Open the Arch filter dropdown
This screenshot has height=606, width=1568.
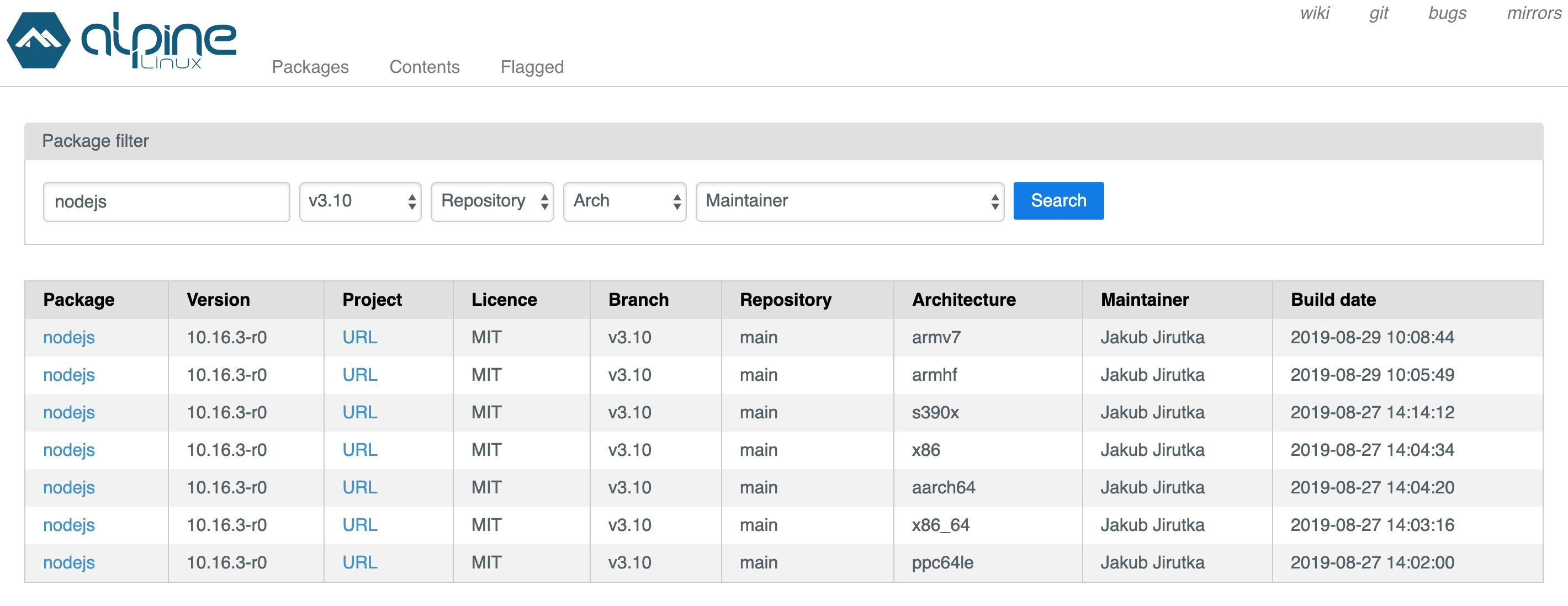[624, 201]
